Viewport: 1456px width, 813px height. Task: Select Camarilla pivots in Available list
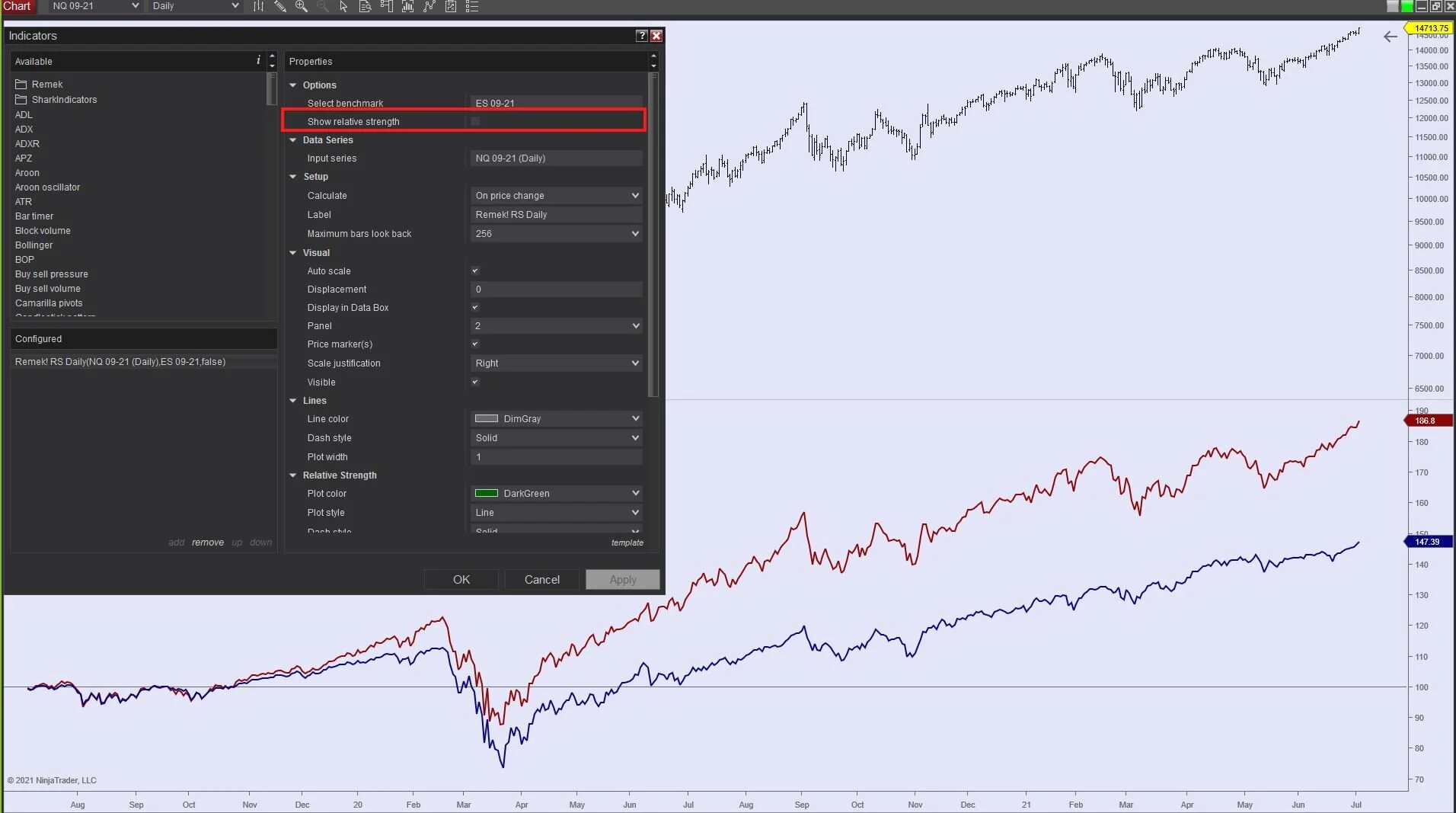49,303
